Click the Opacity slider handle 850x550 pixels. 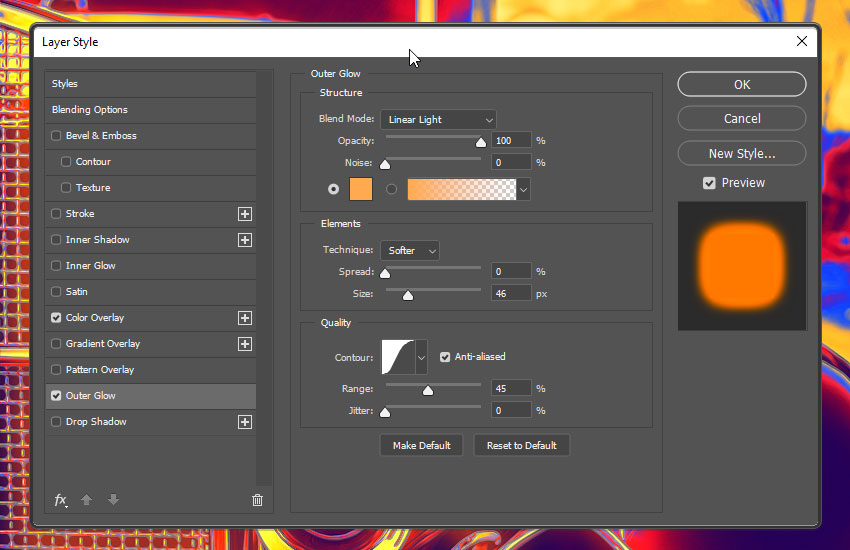click(x=481, y=143)
